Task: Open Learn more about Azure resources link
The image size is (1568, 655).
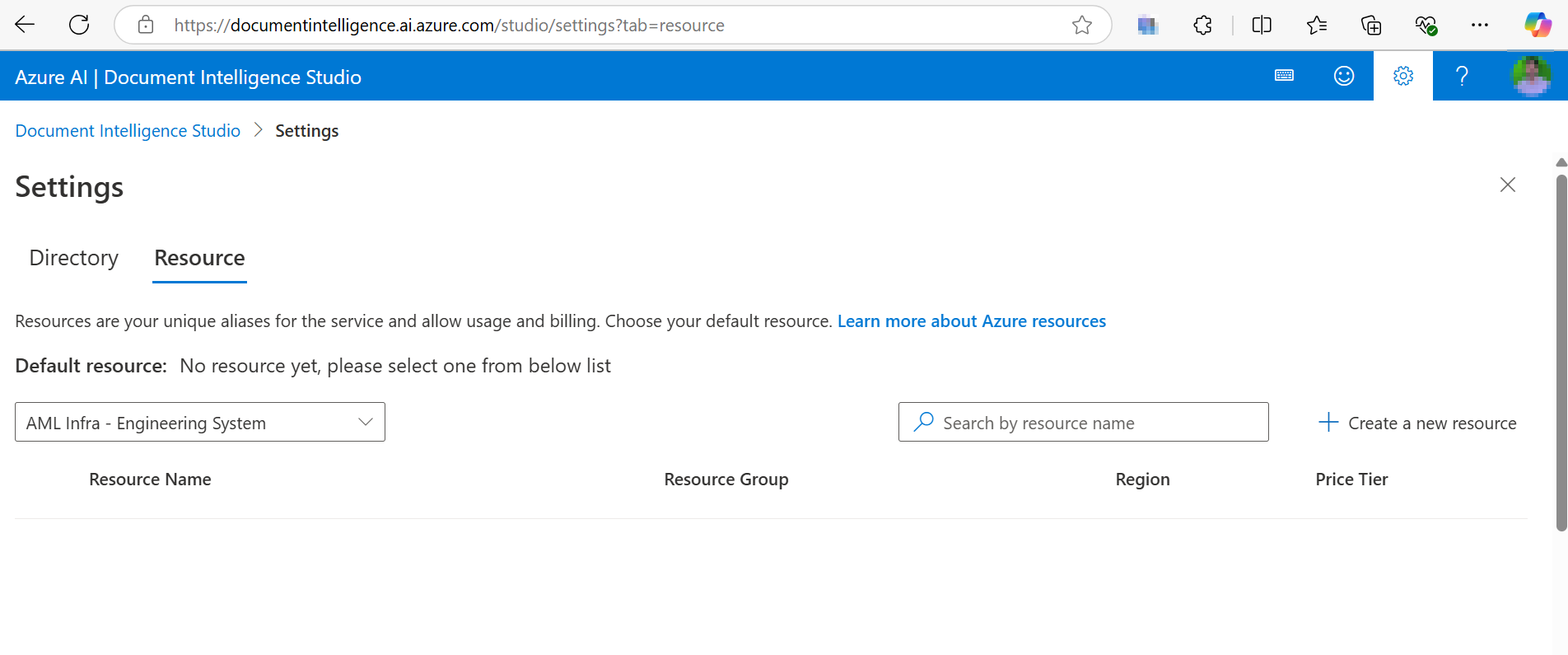Action: [x=972, y=321]
